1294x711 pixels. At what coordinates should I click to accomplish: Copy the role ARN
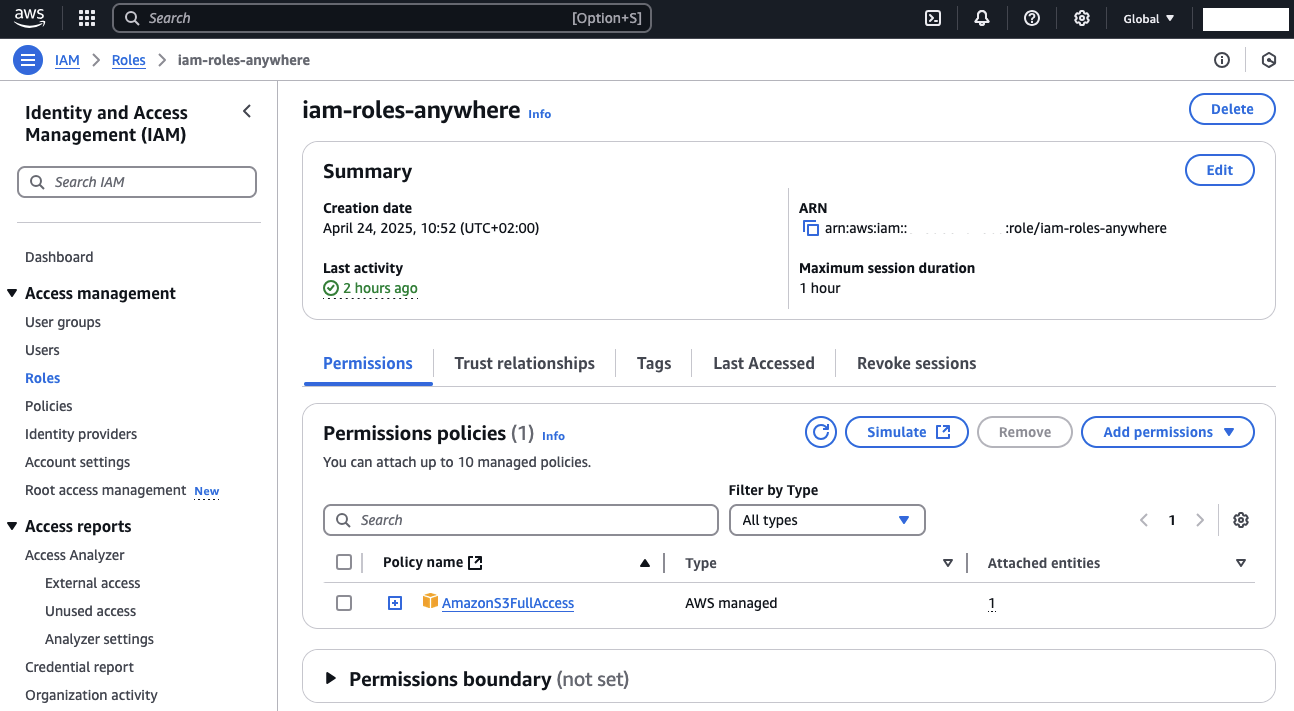tap(811, 229)
